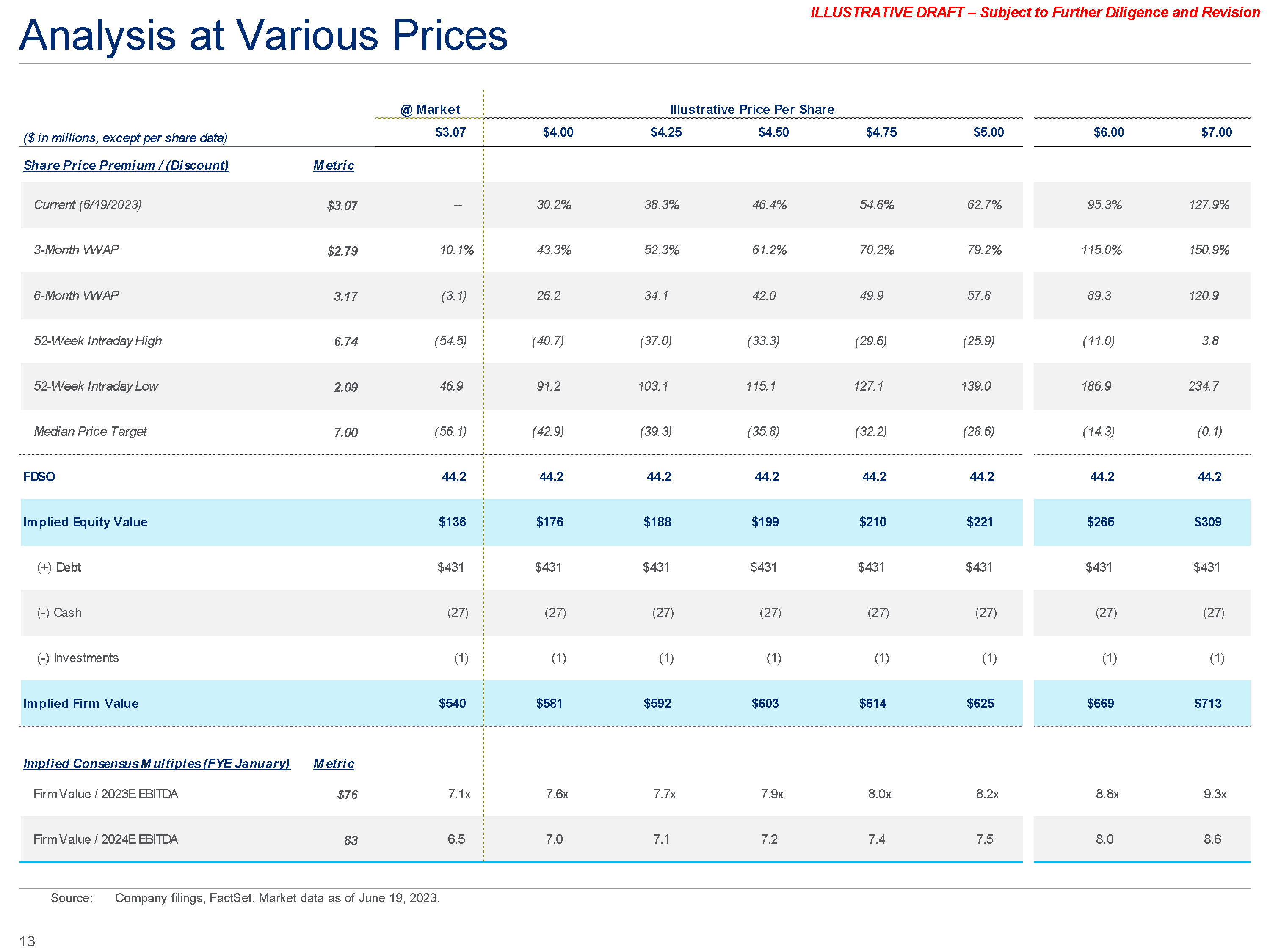This screenshot has height=952, width=1270.
Task: Select the Metric header under consensus multiples
Action: click(x=333, y=763)
